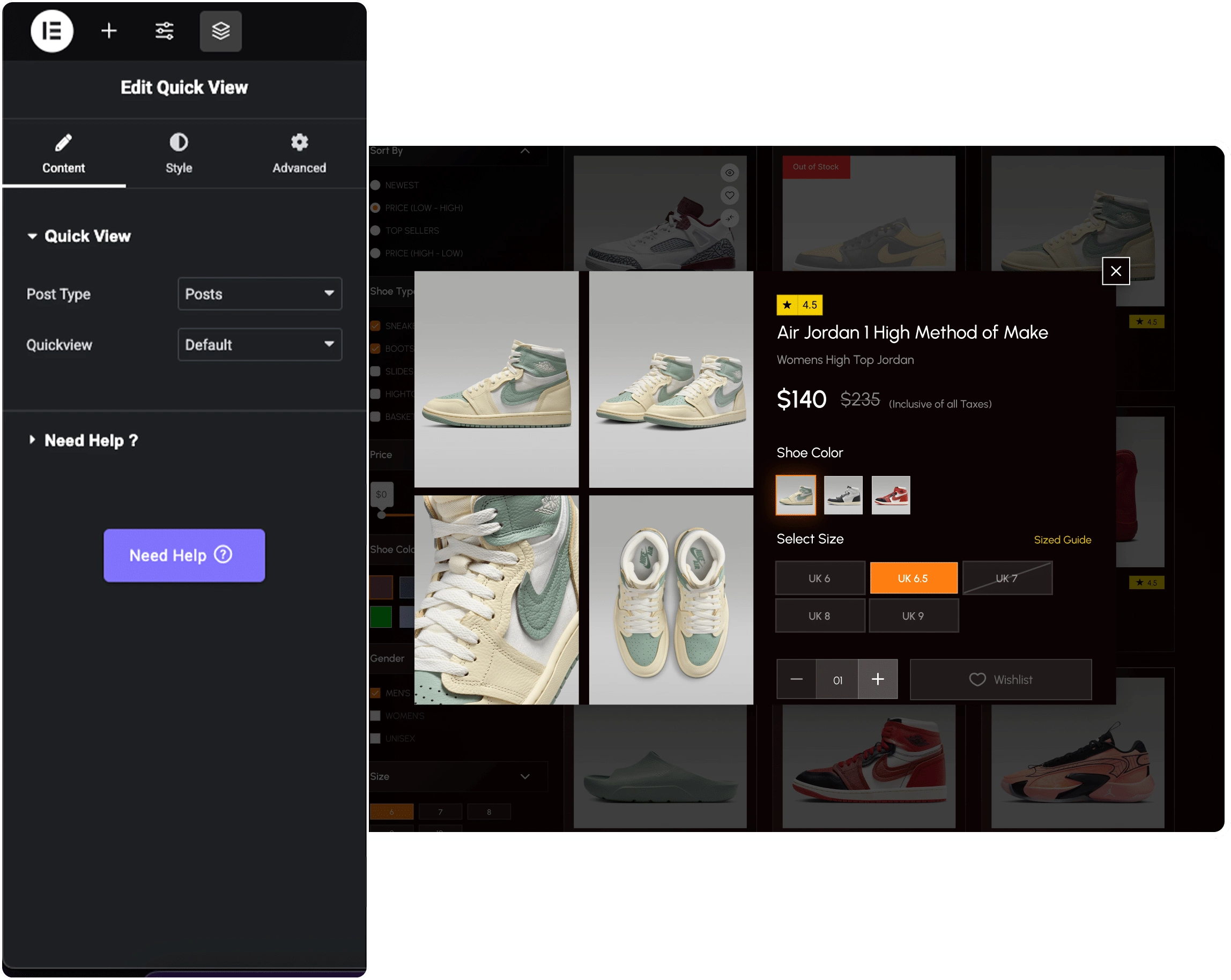Click the plus add element icon
This screenshot has width=1231, height=980.
pyautogui.click(x=108, y=31)
